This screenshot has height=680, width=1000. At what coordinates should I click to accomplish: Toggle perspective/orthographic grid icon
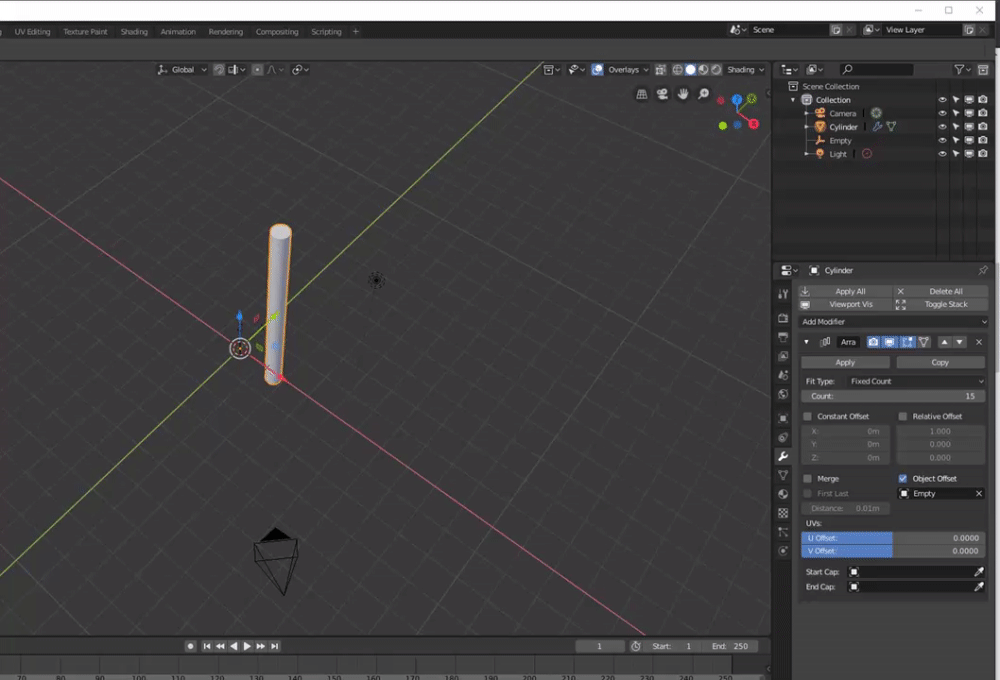(x=642, y=94)
